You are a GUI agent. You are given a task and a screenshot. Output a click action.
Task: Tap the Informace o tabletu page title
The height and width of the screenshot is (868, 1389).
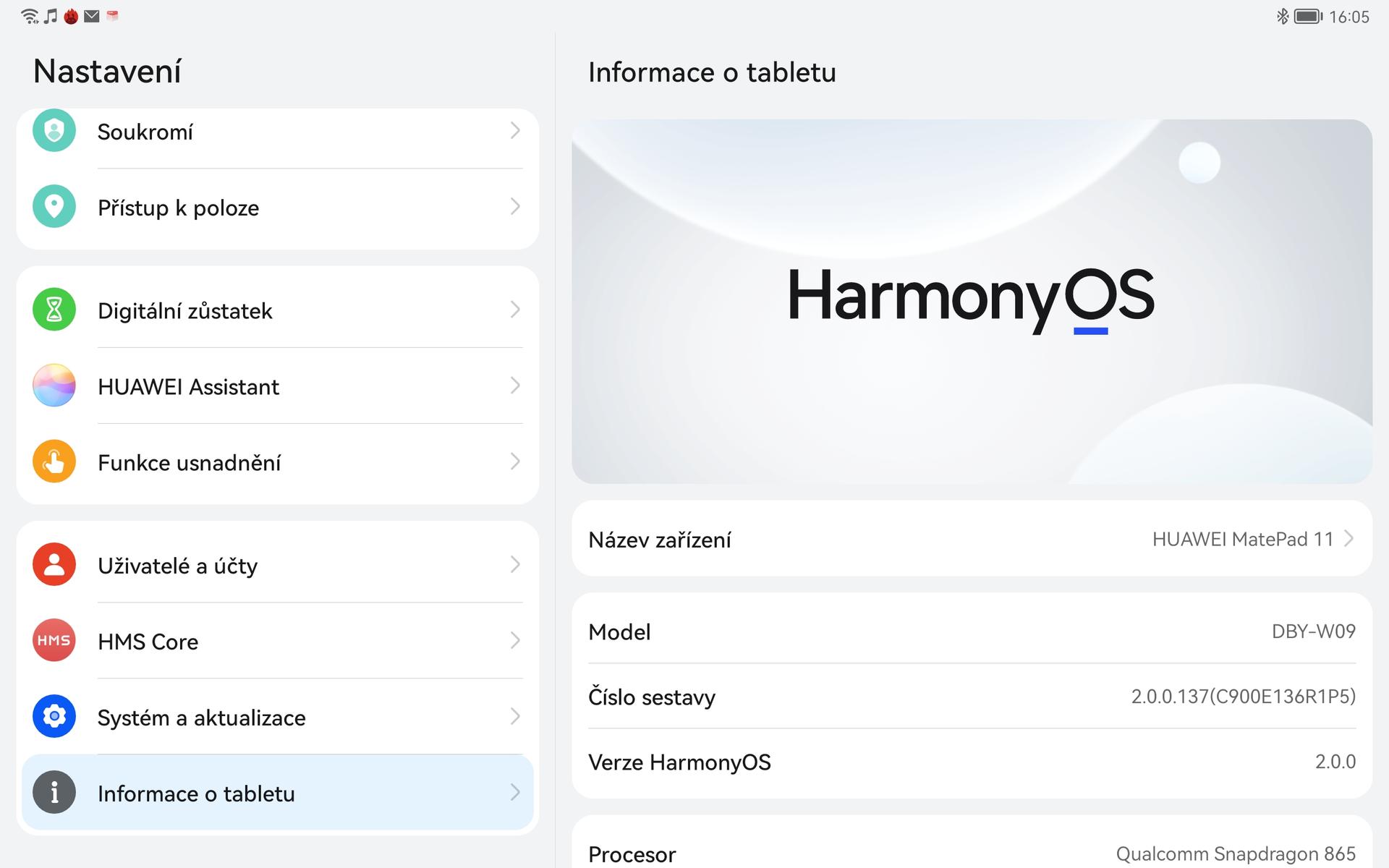click(x=712, y=72)
